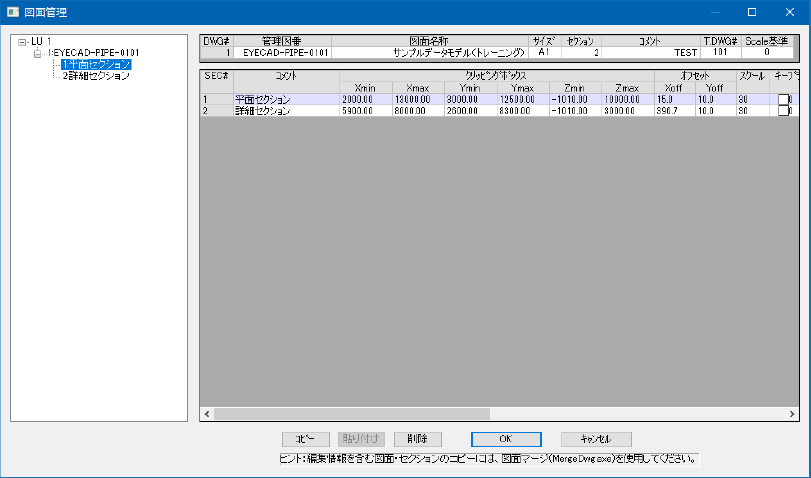Toggle keep checkbox for 平面セクション row
Screen dimensions: 811x478
pyautogui.click(x=784, y=99)
